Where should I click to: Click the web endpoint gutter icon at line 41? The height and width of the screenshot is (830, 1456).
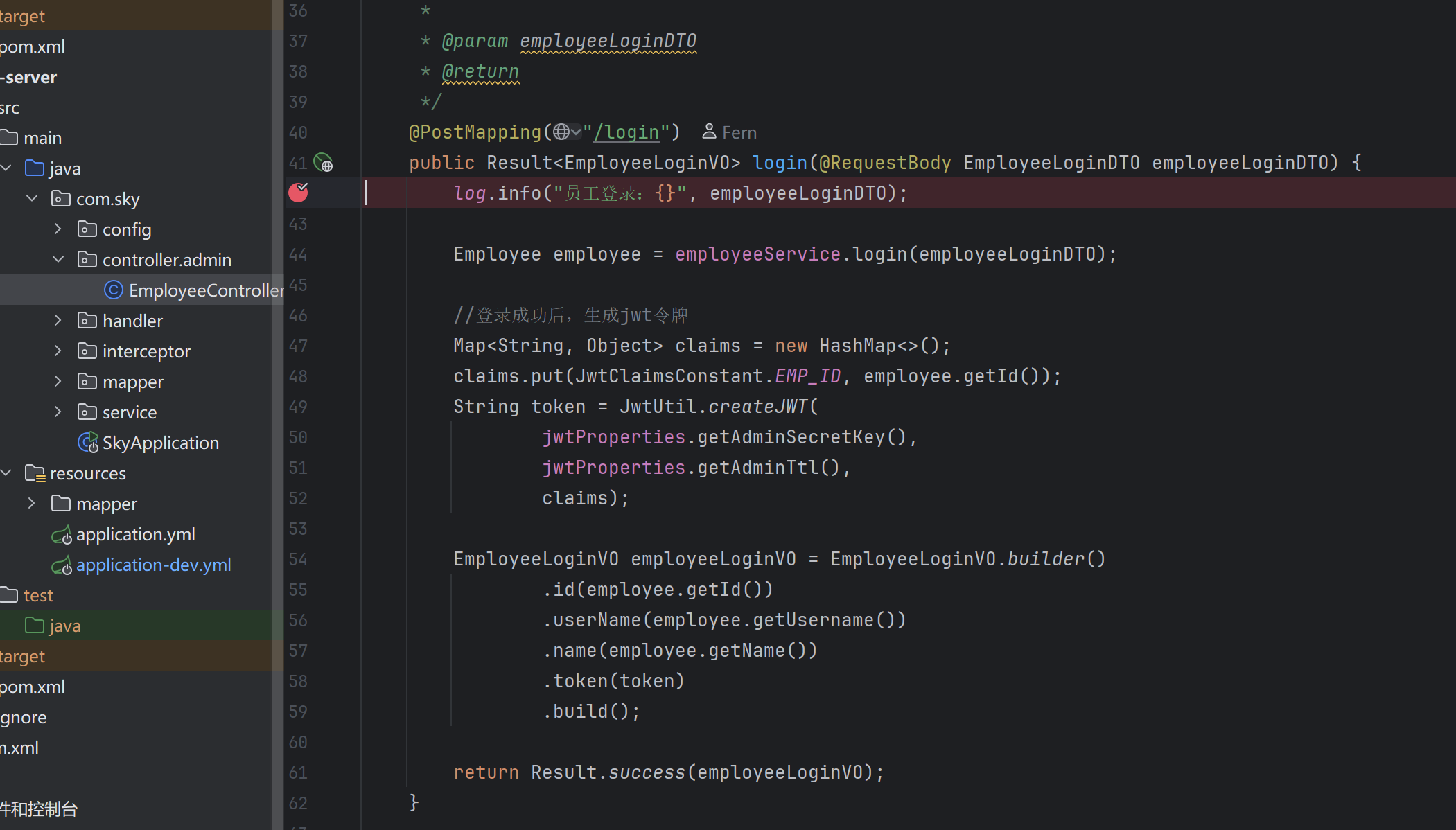[x=323, y=163]
